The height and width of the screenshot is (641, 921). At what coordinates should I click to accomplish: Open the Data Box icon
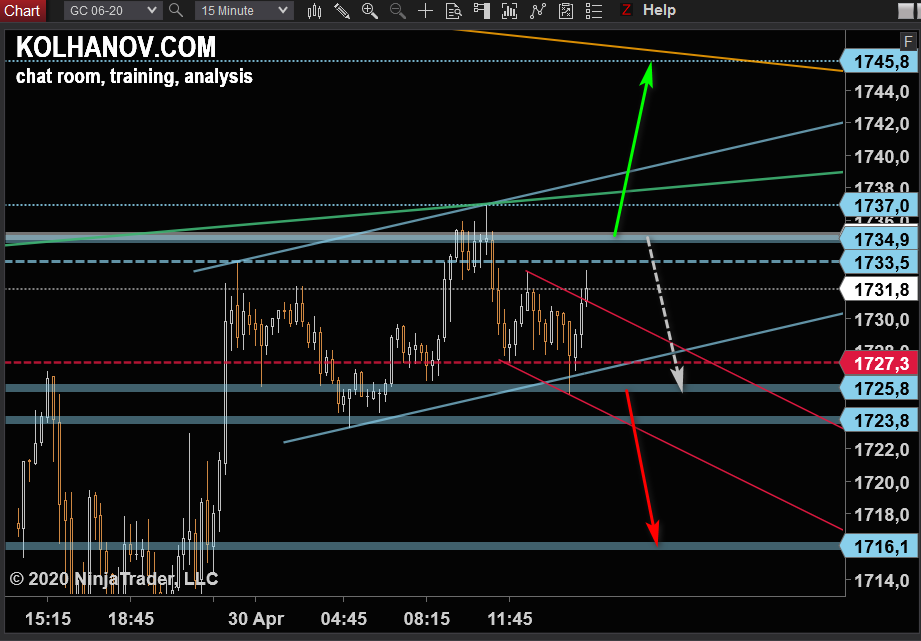pos(456,11)
